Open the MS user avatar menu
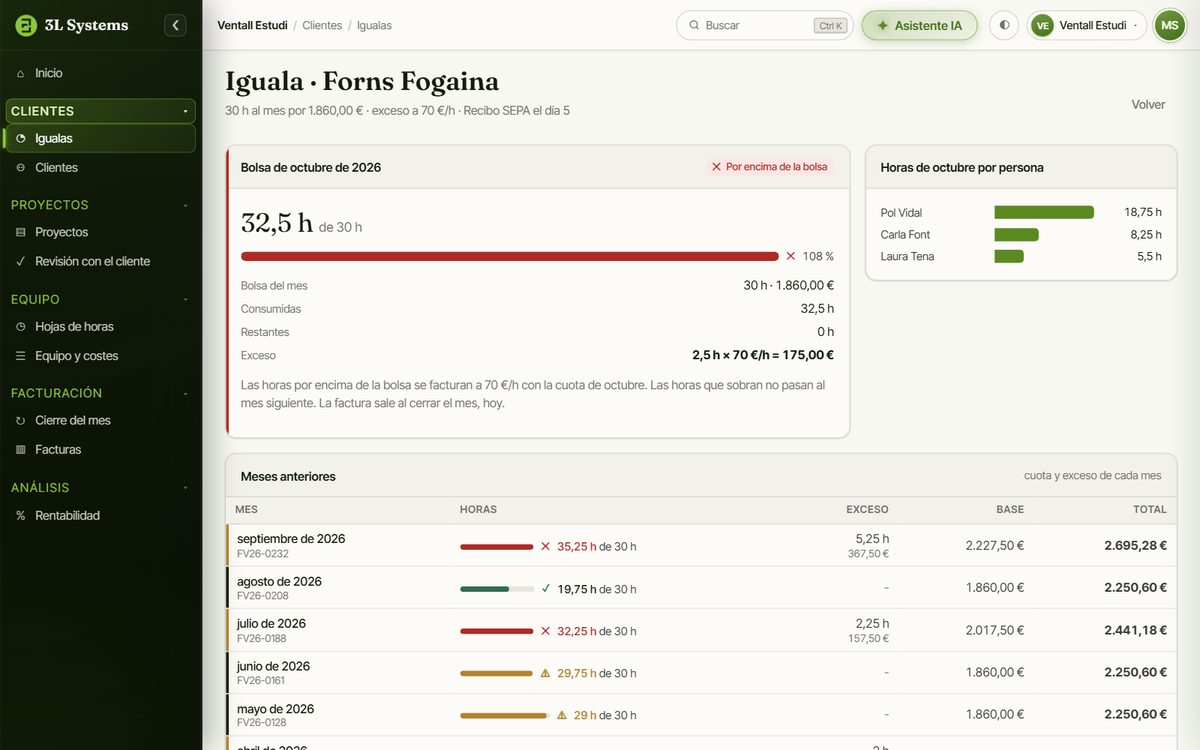Viewport: 1200px width, 750px height. [1170, 25]
